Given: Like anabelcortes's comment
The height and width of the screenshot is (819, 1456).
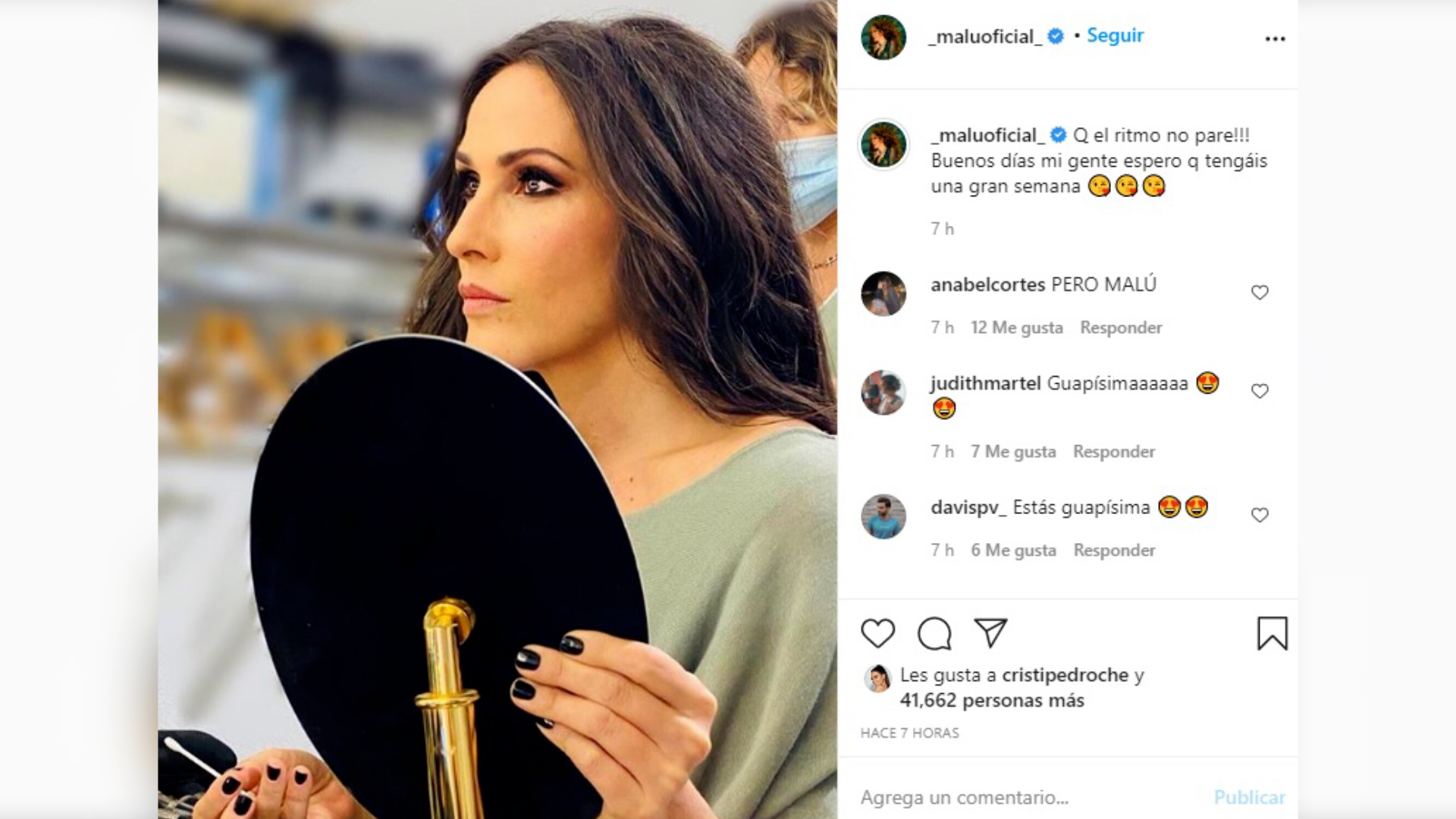Looking at the screenshot, I should [1260, 292].
